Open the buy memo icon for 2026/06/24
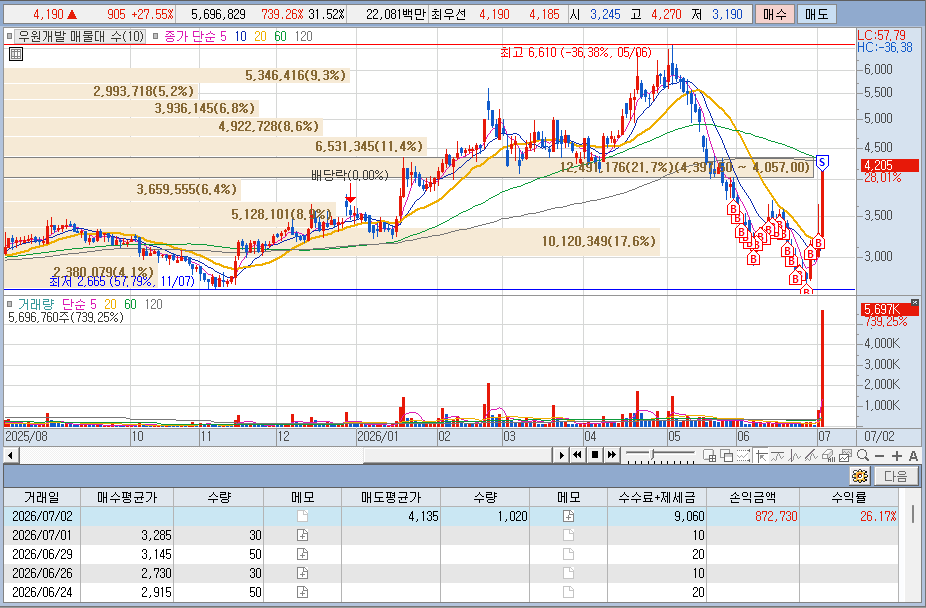 tap(302, 591)
